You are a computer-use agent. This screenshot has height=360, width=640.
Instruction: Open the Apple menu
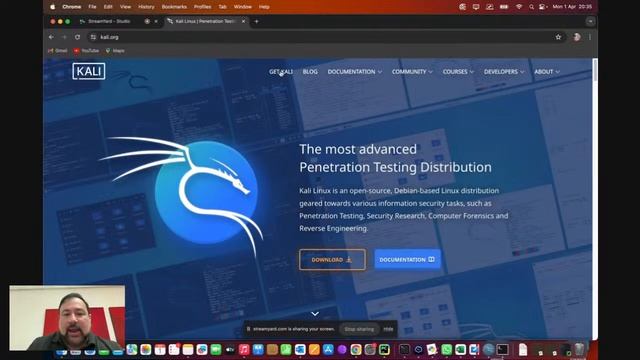(53, 7)
